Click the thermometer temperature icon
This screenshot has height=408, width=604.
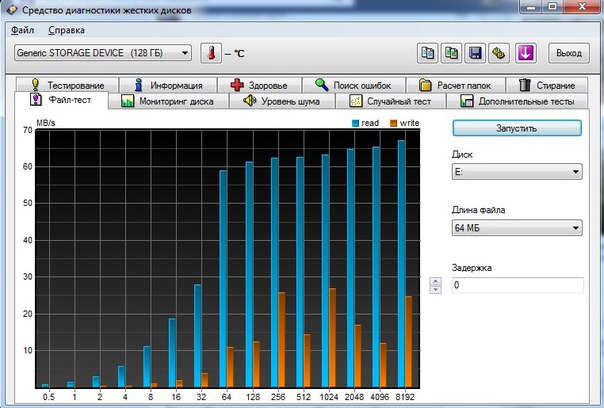(x=211, y=52)
